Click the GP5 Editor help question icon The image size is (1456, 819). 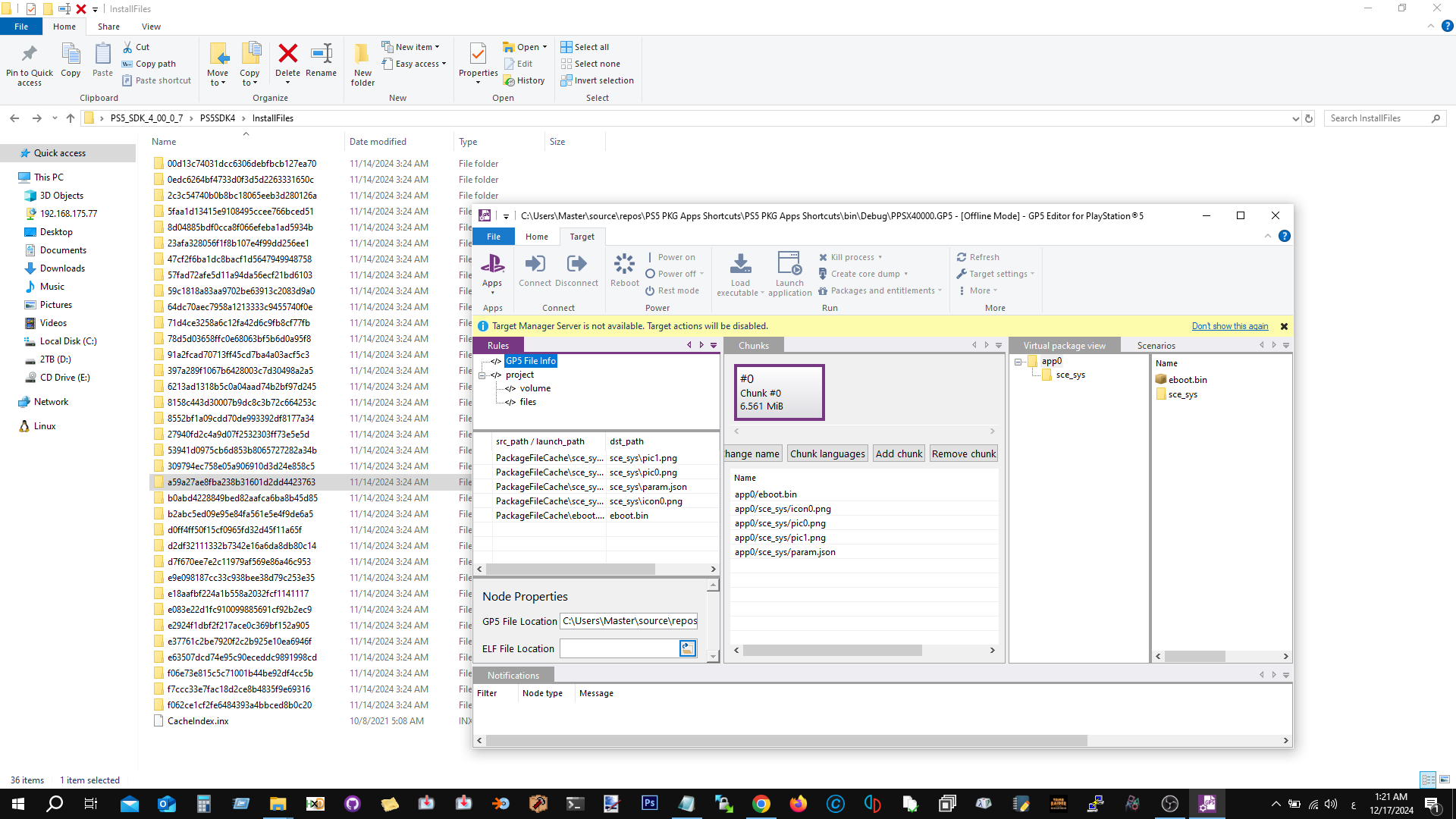[x=1284, y=236]
